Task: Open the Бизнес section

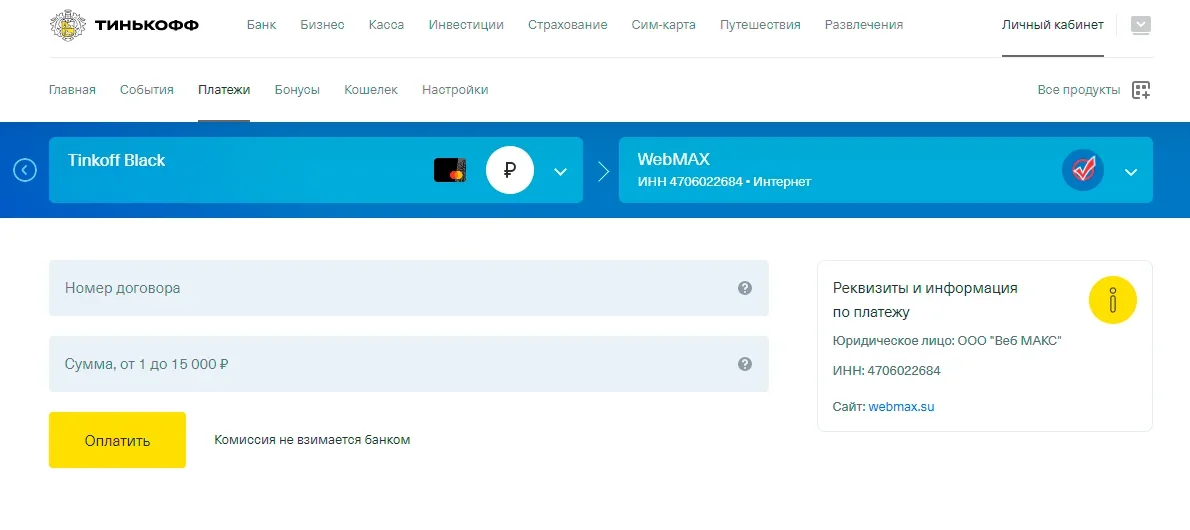Action: click(x=323, y=25)
